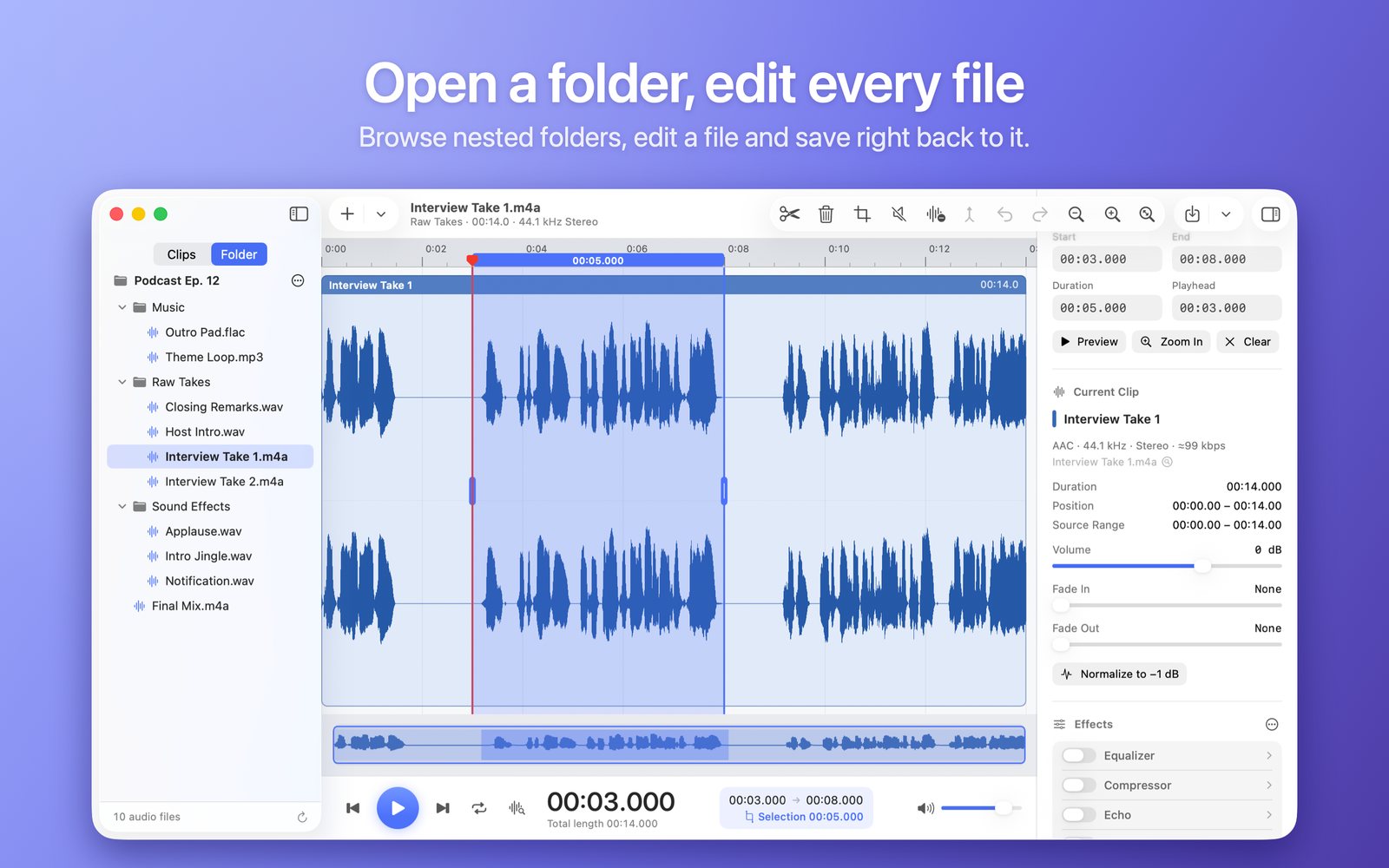Viewport: 1389px width, 868px height.
Task: Toggle the right inspector panel icon
Action: tap(1270, 214)
